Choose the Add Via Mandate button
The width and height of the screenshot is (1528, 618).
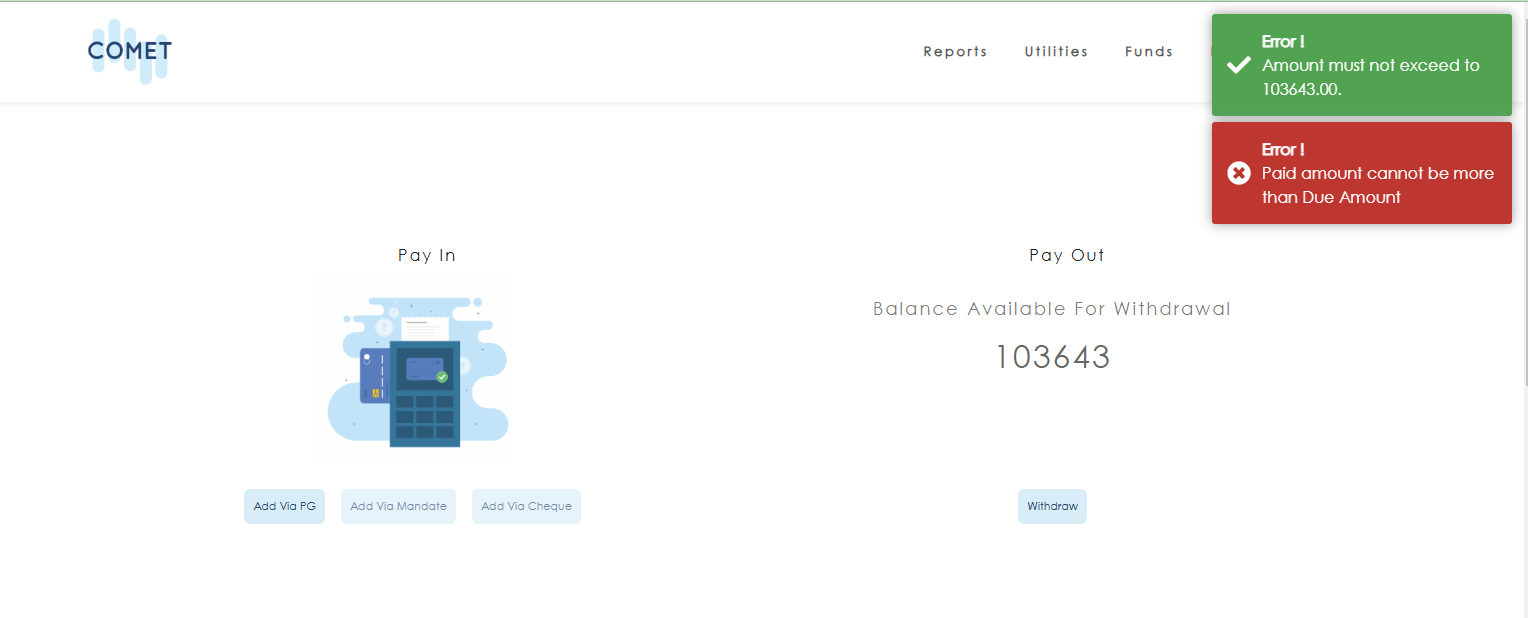[x=398, y=506]
